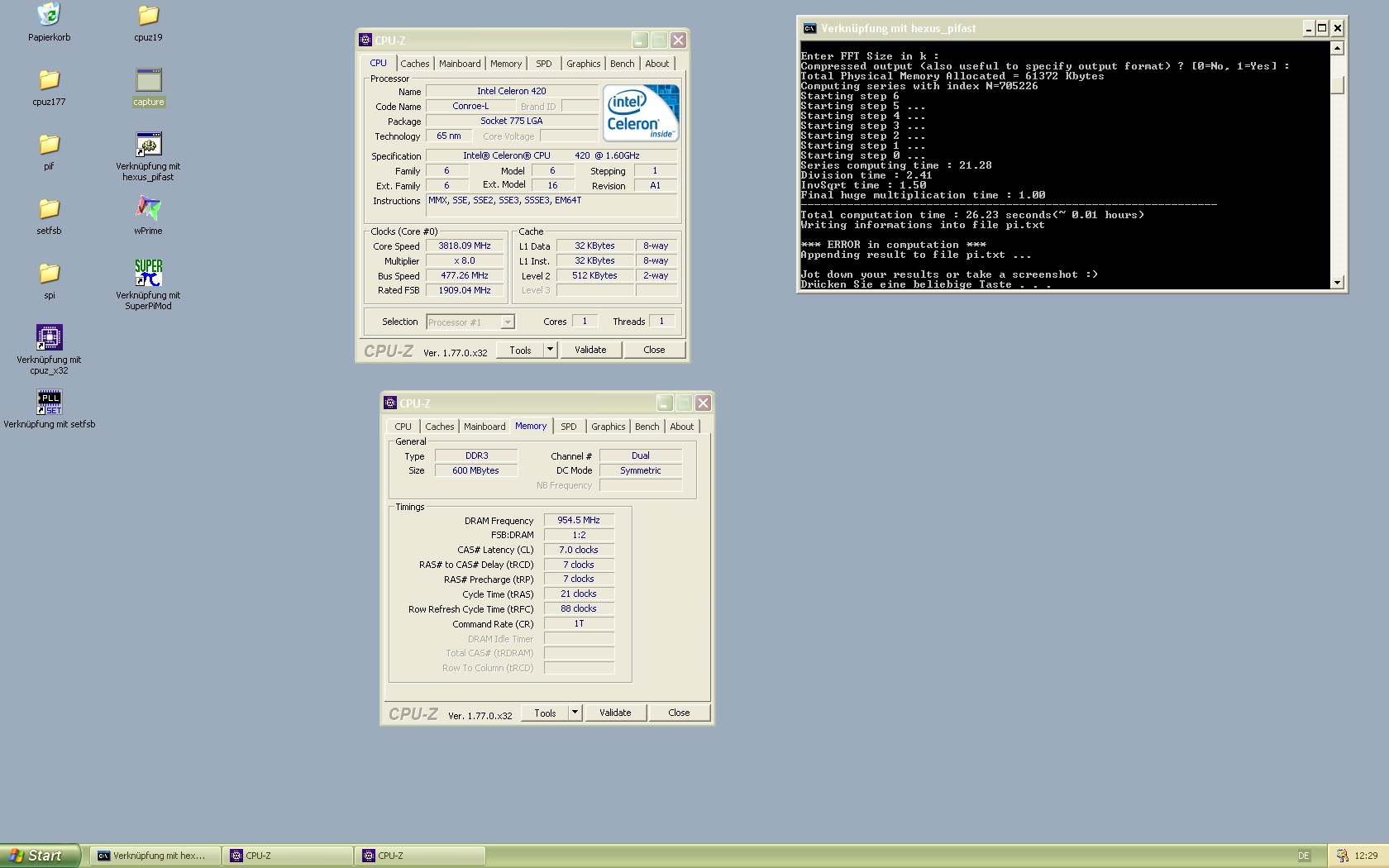Screen dimensions: 1389x868
Task: Expand Tools dropdown arrow in upper CPU-Z window
Action: click(550, 350)
